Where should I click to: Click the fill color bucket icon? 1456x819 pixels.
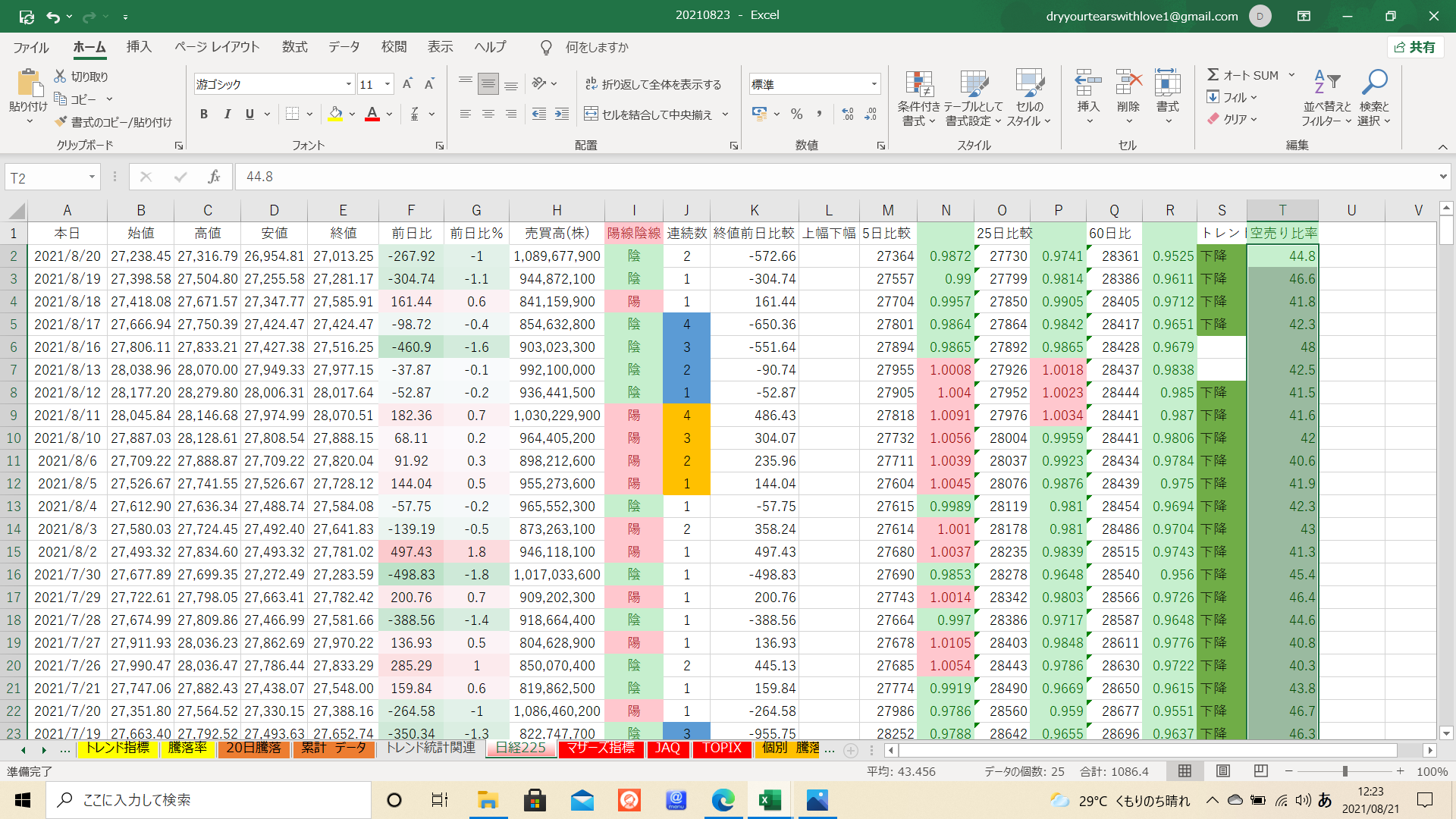[x=335, y=114]
